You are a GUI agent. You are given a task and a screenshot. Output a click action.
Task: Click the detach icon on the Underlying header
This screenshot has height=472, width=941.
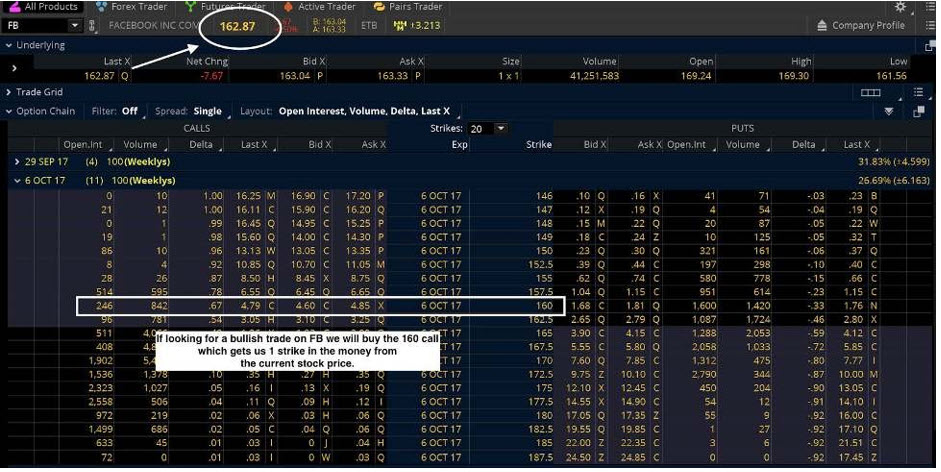point(930,46)
